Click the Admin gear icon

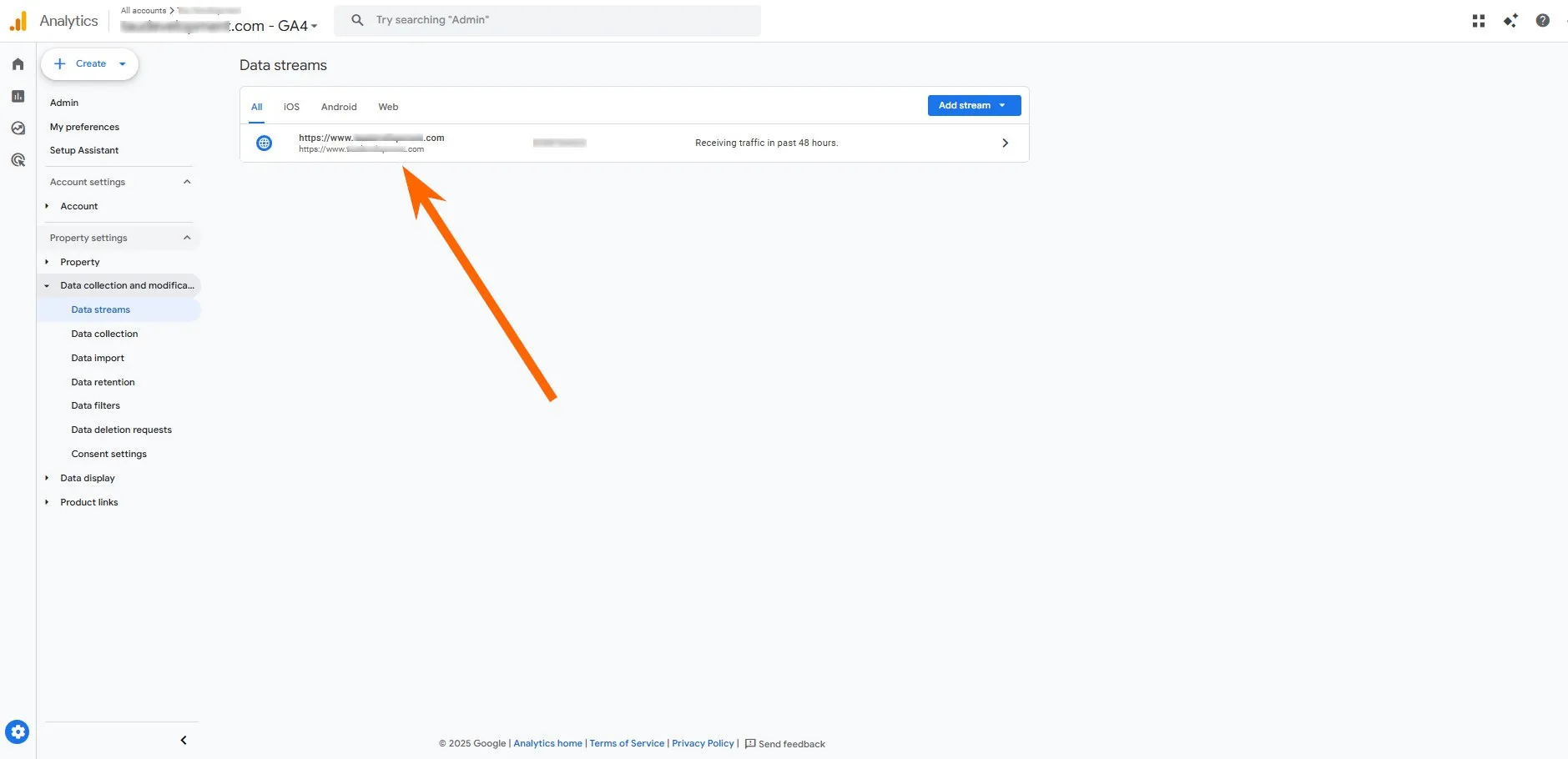click(x=18, y=732)
